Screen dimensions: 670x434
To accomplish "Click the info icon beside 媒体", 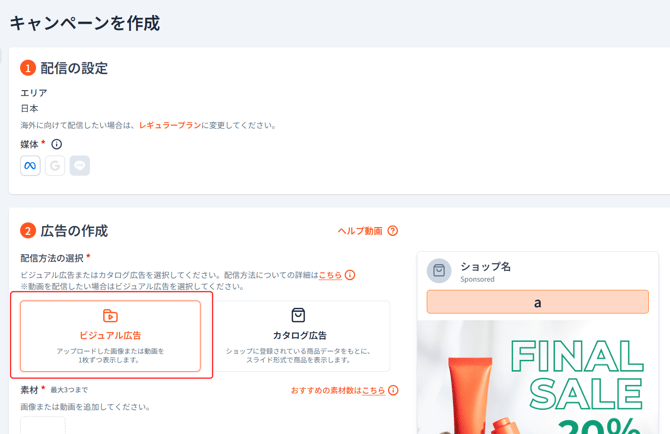I will pos(57,145).
